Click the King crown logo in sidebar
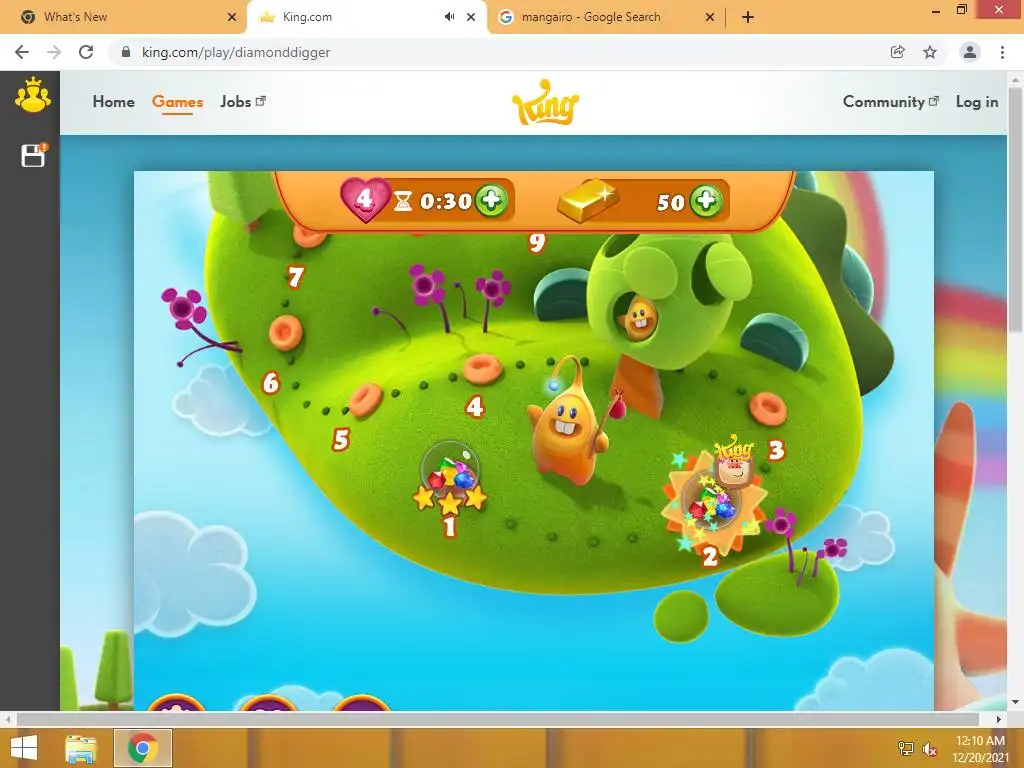Image resolution: width=1024 pixels, height=768 pixels. tap(32, 95)
